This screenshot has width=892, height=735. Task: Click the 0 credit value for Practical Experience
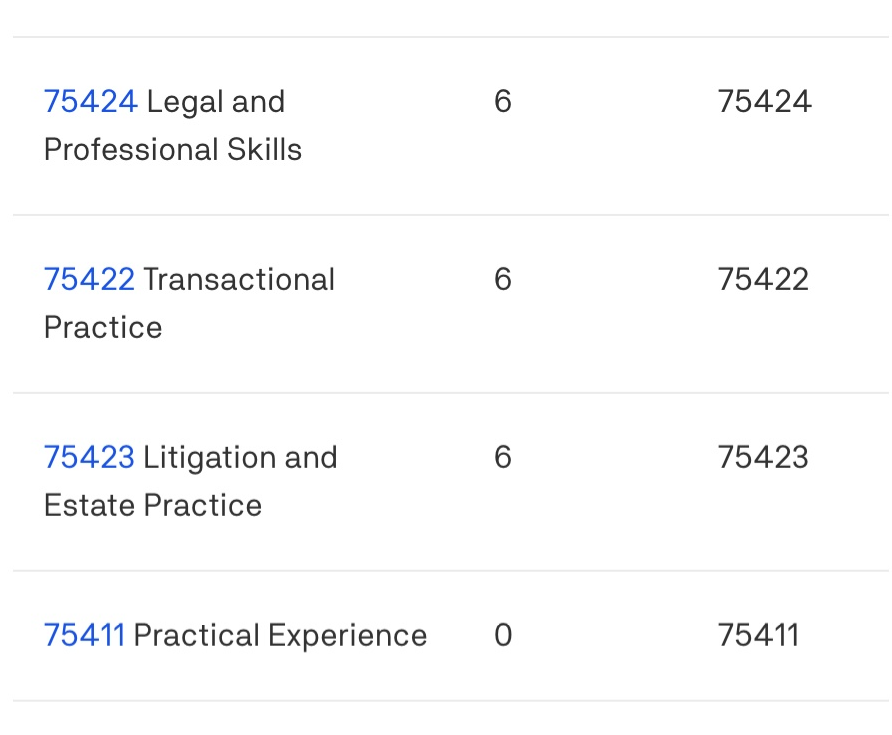click(x=503, y=636)
